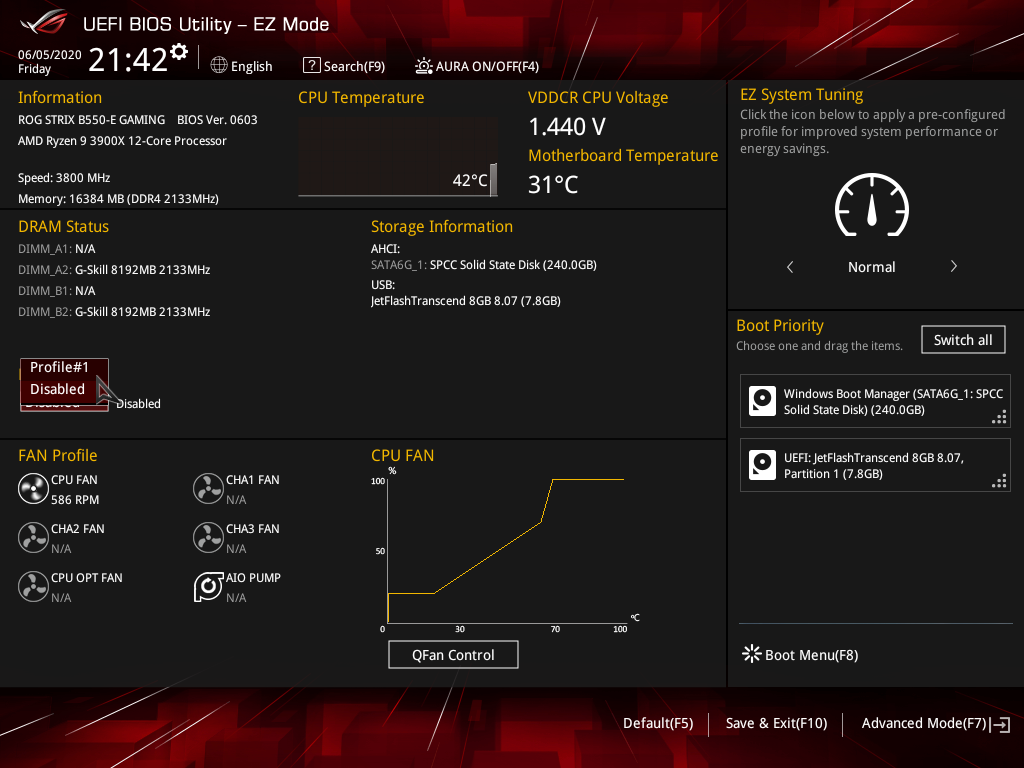Click SATA6G_1 SPCC Solid State Disk entry
This screenshot has width=1024, height=768.
point(484,264)
